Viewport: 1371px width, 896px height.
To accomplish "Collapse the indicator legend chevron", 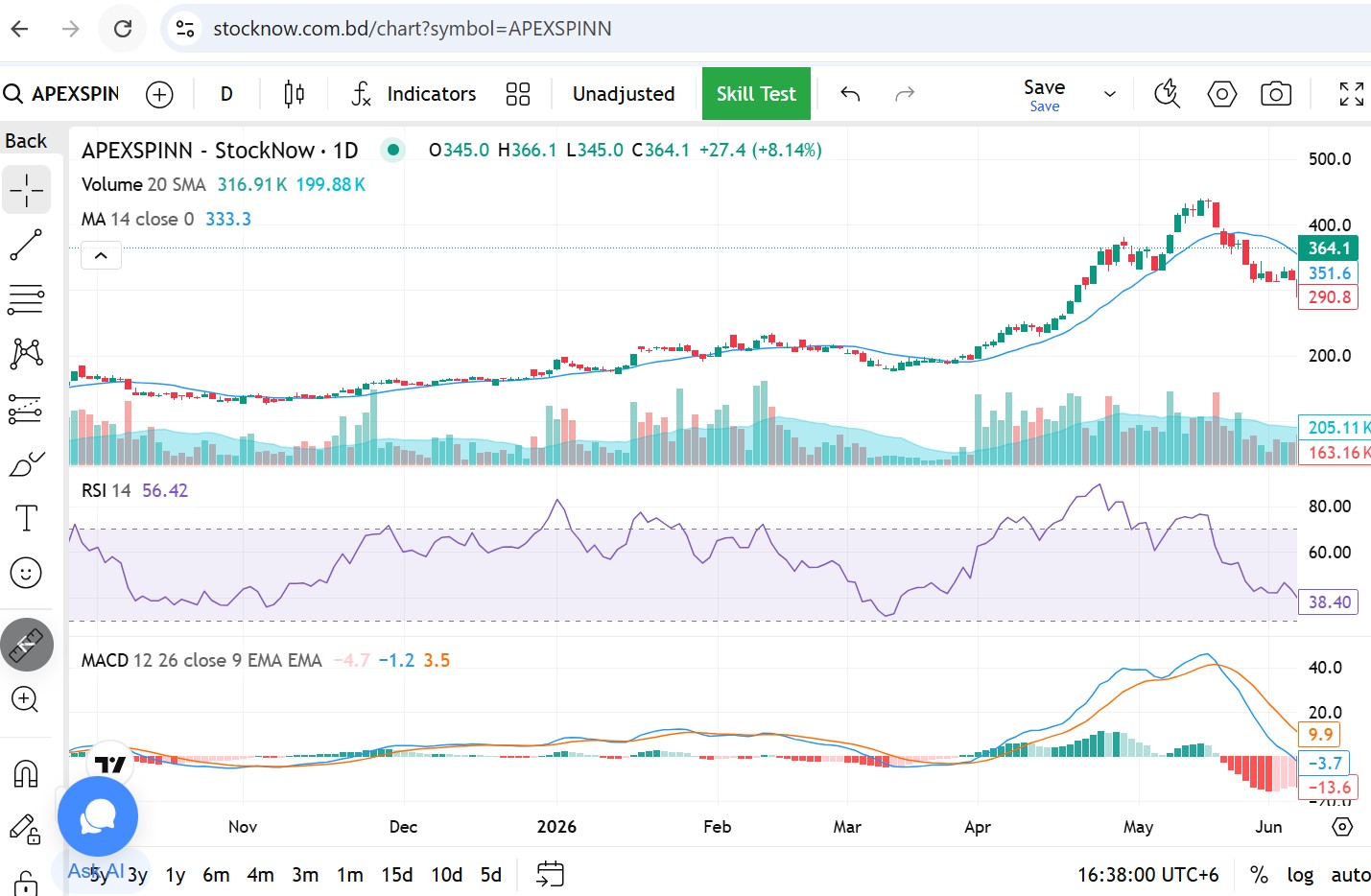I will pyautogui.click(x=101, y=255).
